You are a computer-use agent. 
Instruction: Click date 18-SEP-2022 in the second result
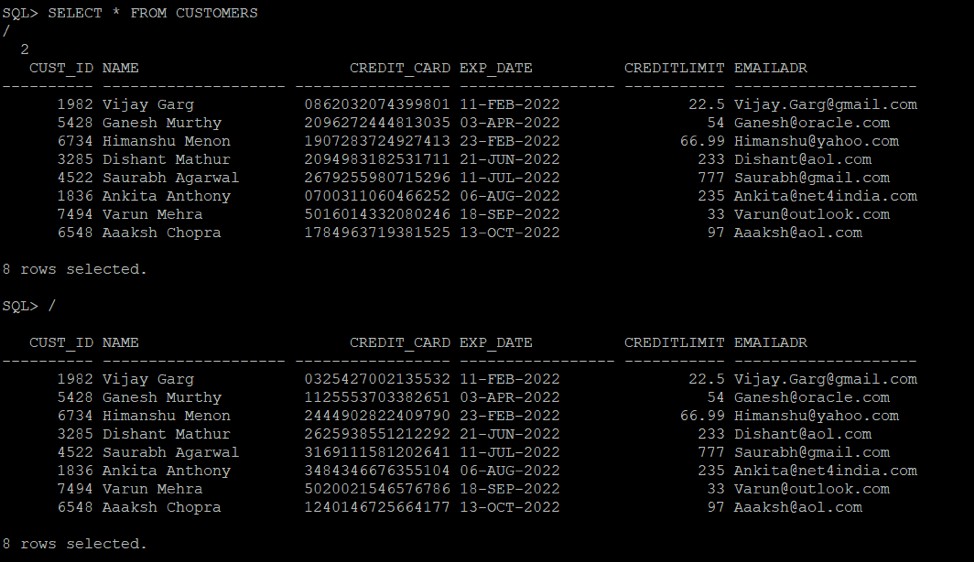[x=509, y=489]
